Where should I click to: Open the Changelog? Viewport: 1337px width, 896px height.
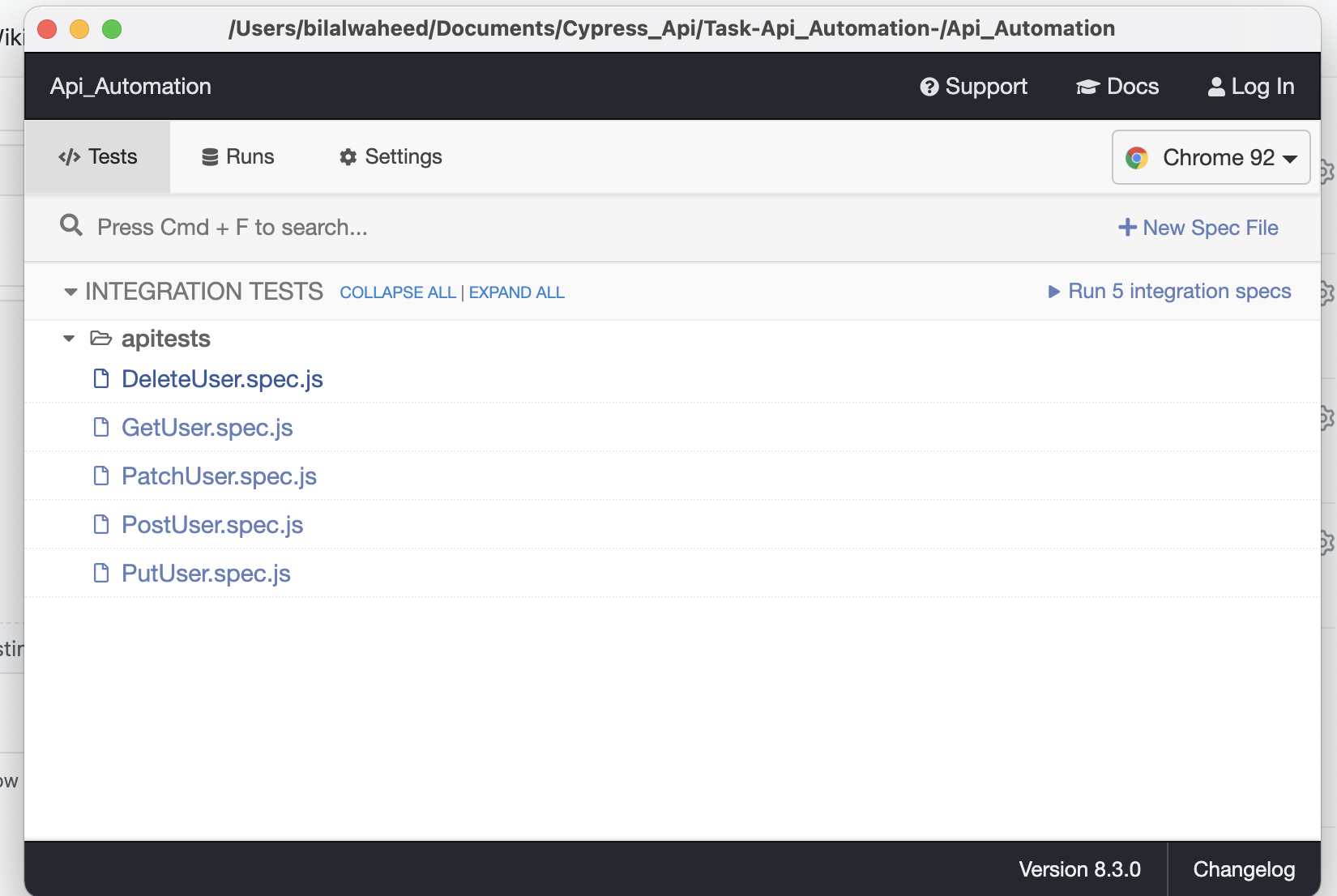click(x=1244, y=869)
